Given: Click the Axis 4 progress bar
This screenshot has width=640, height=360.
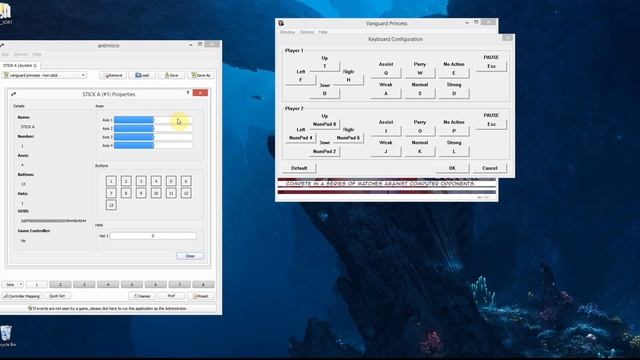Looking at the screenshot, I should click(153, 145).
